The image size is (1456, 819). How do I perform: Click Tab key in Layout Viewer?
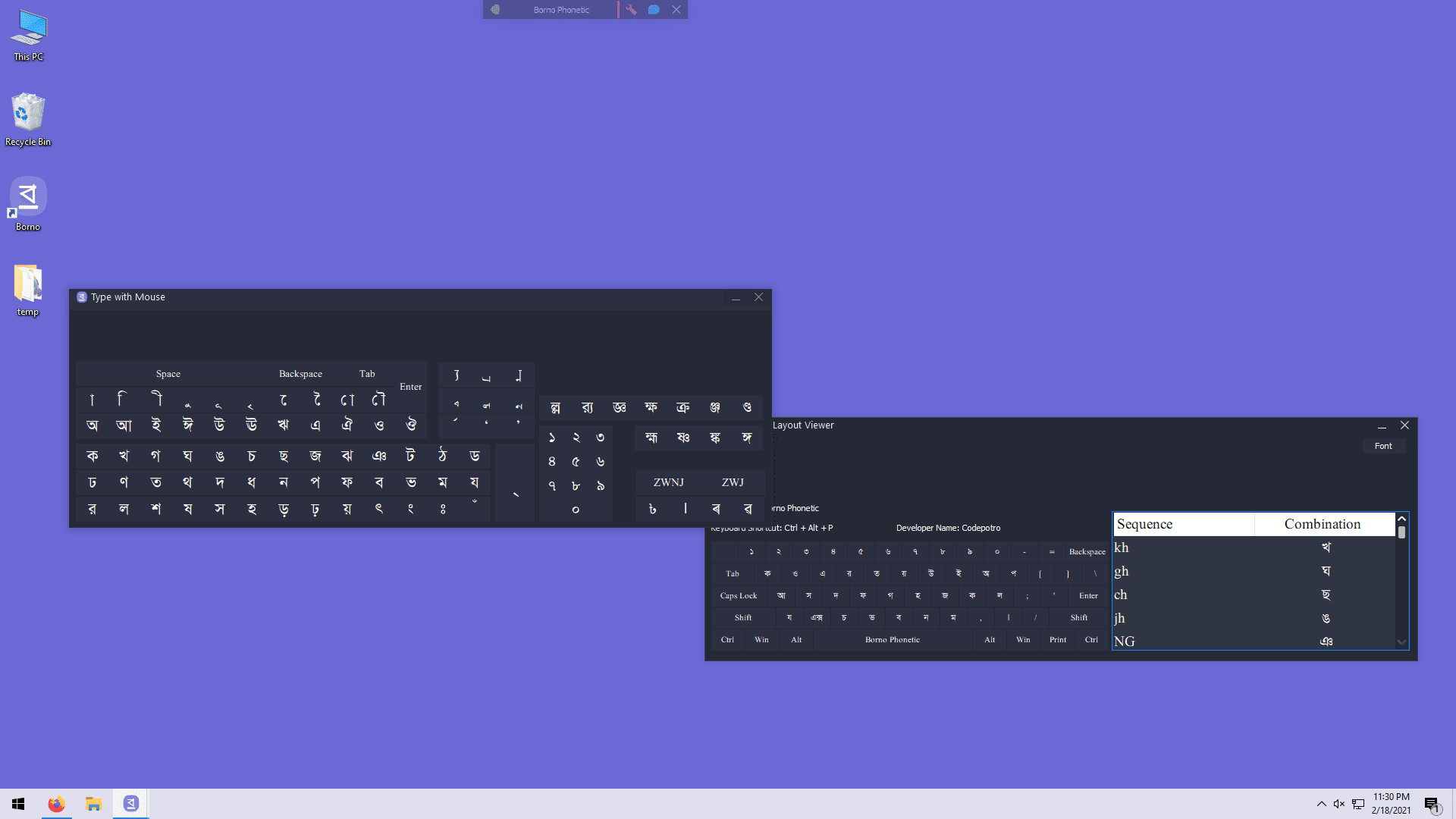[x=733, y=574]
